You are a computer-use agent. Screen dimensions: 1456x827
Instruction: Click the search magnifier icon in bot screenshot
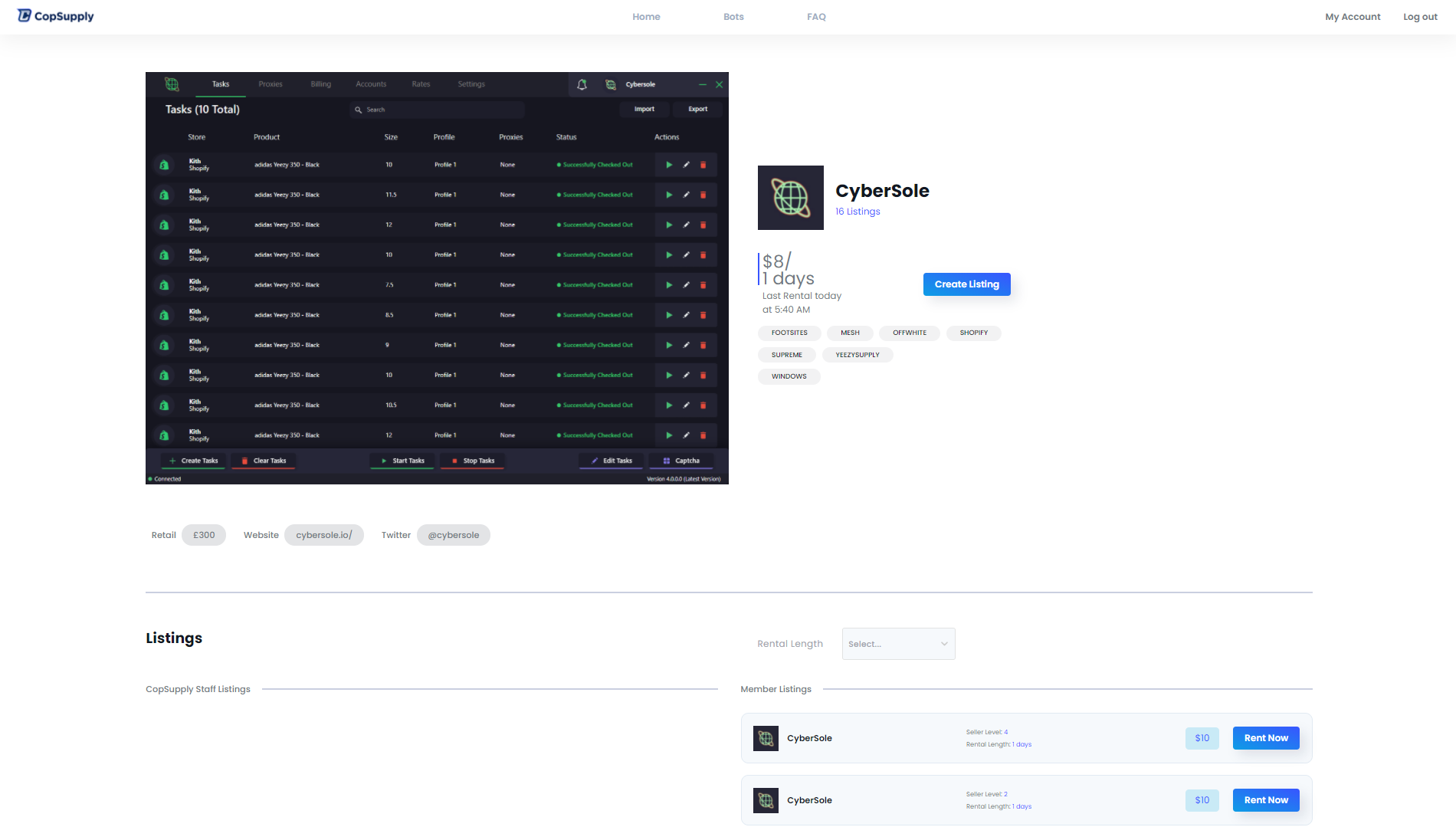click(x=358, y=110)
